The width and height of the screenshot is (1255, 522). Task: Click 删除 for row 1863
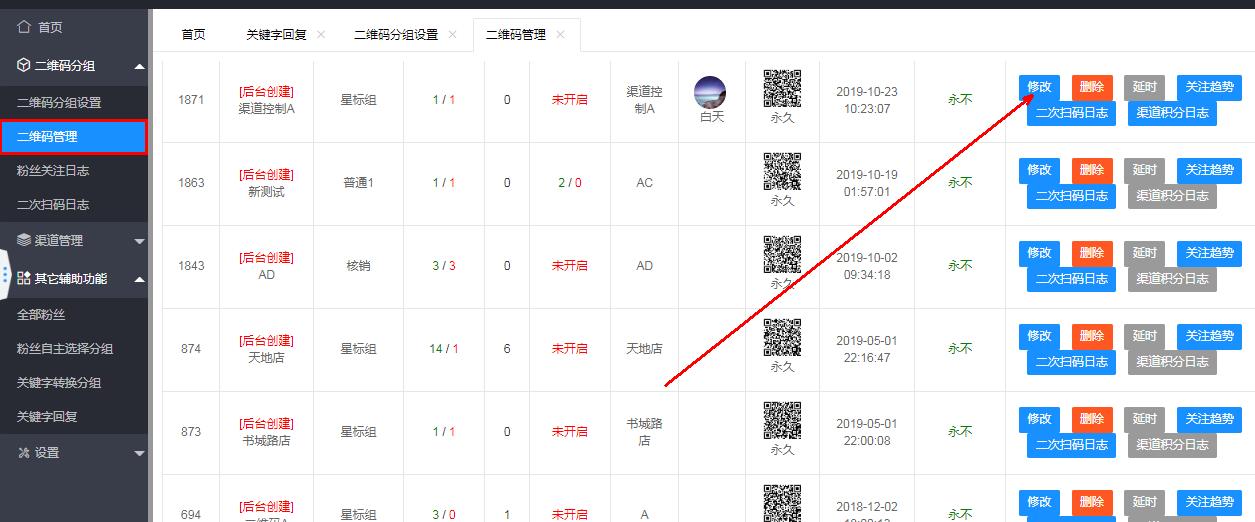coord(1092,170)
